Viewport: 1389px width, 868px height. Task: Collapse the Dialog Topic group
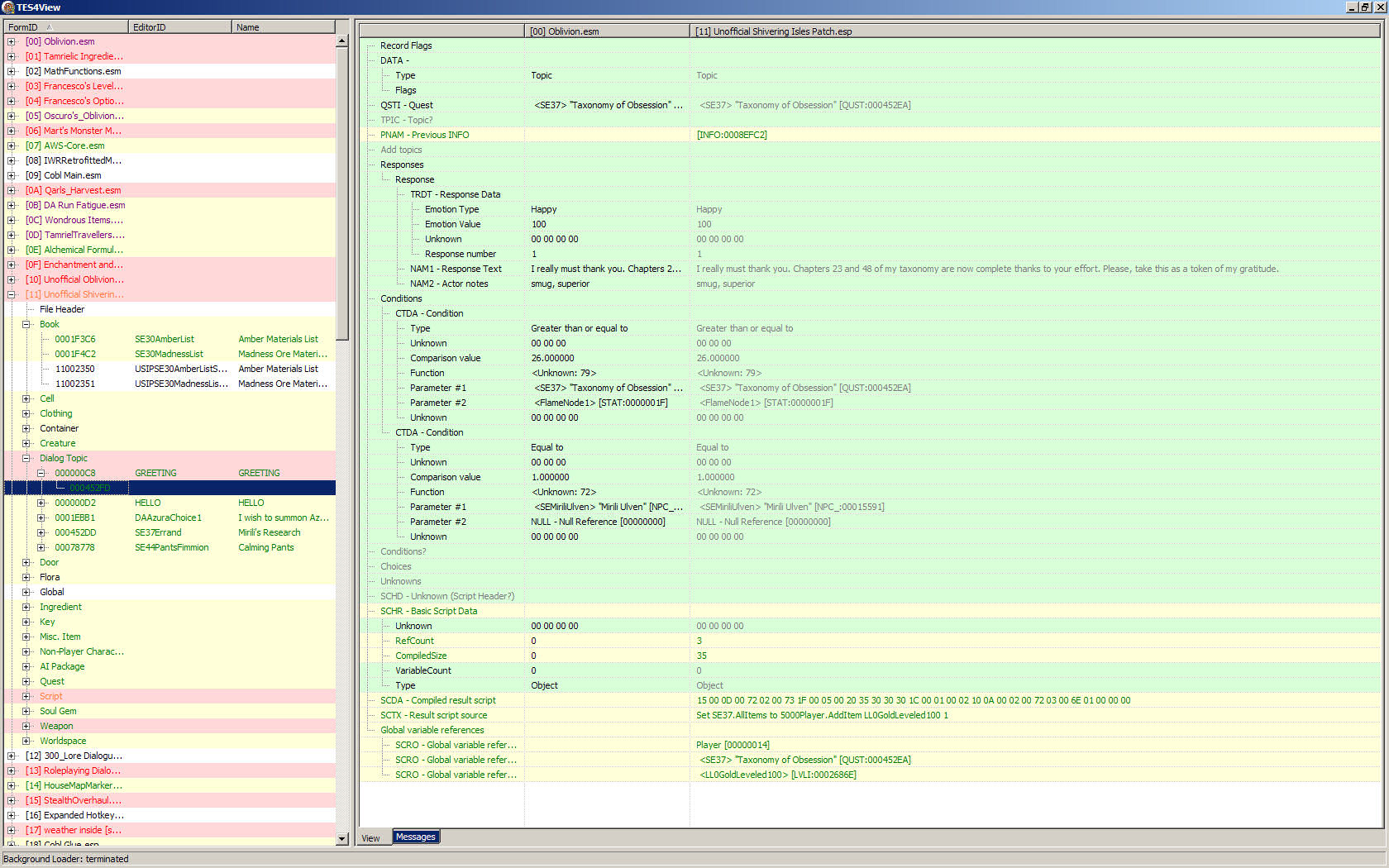[26, 458]
